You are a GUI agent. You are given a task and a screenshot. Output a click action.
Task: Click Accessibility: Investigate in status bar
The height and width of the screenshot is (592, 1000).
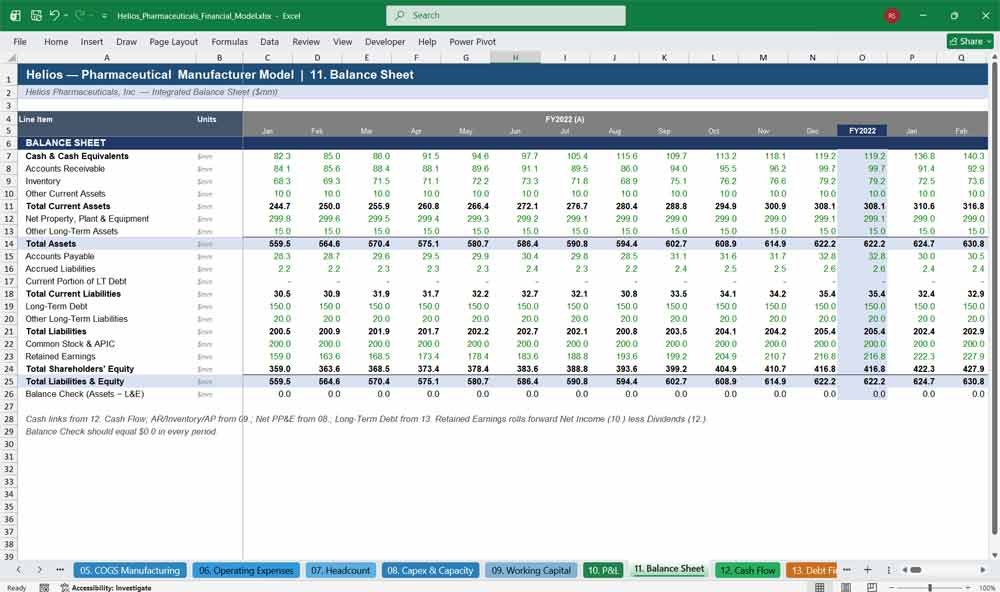(106, 588)
